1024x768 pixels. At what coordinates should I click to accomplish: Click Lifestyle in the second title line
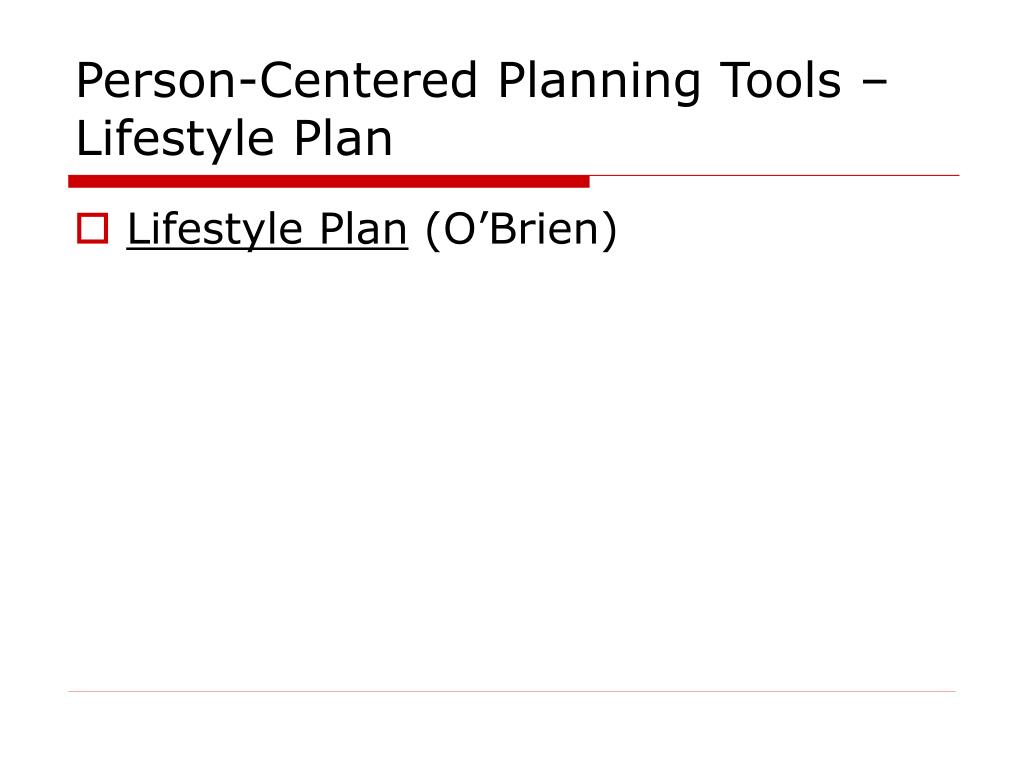(x=174, y=139)
